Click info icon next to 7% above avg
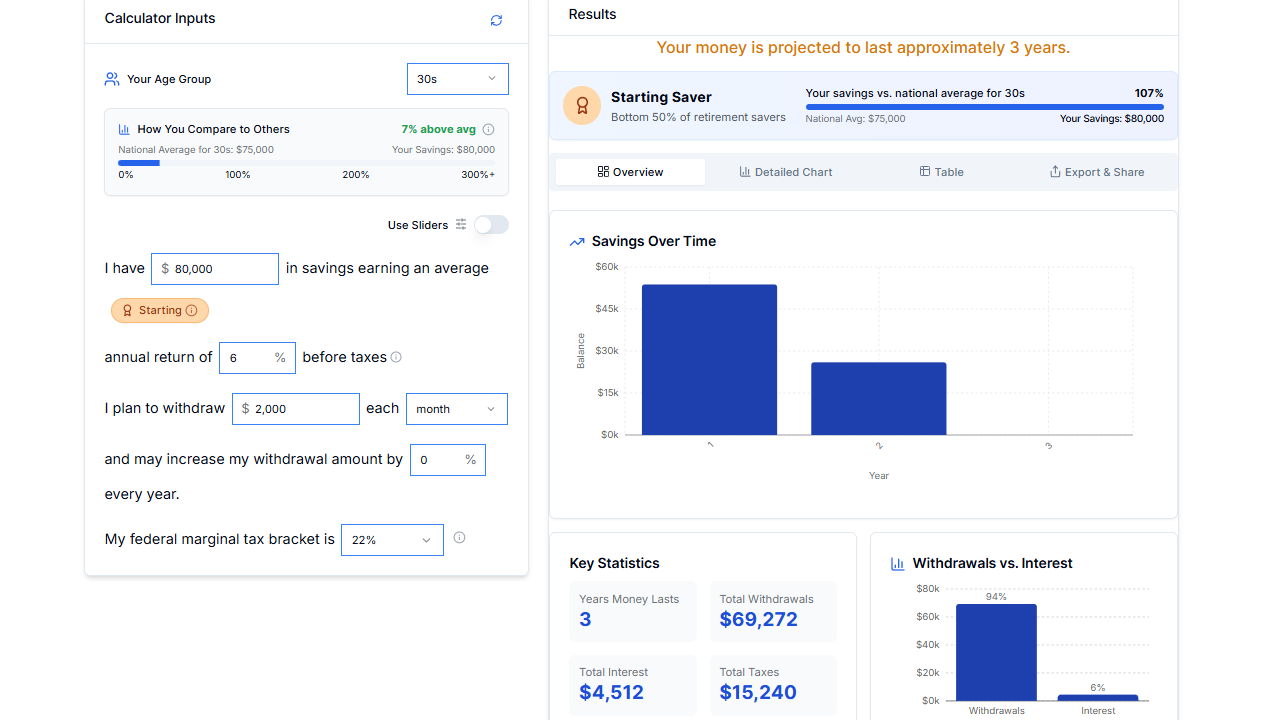The height and width of the screenshot is (720, 1280). point(488,129)
